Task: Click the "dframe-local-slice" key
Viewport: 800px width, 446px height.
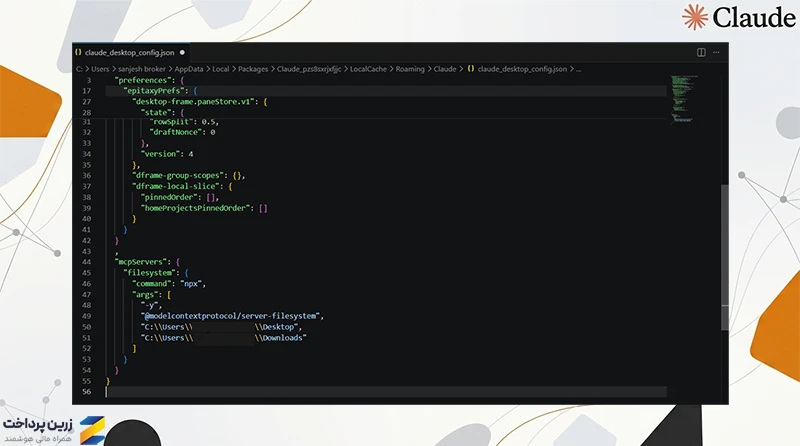Action: (177, 186)
